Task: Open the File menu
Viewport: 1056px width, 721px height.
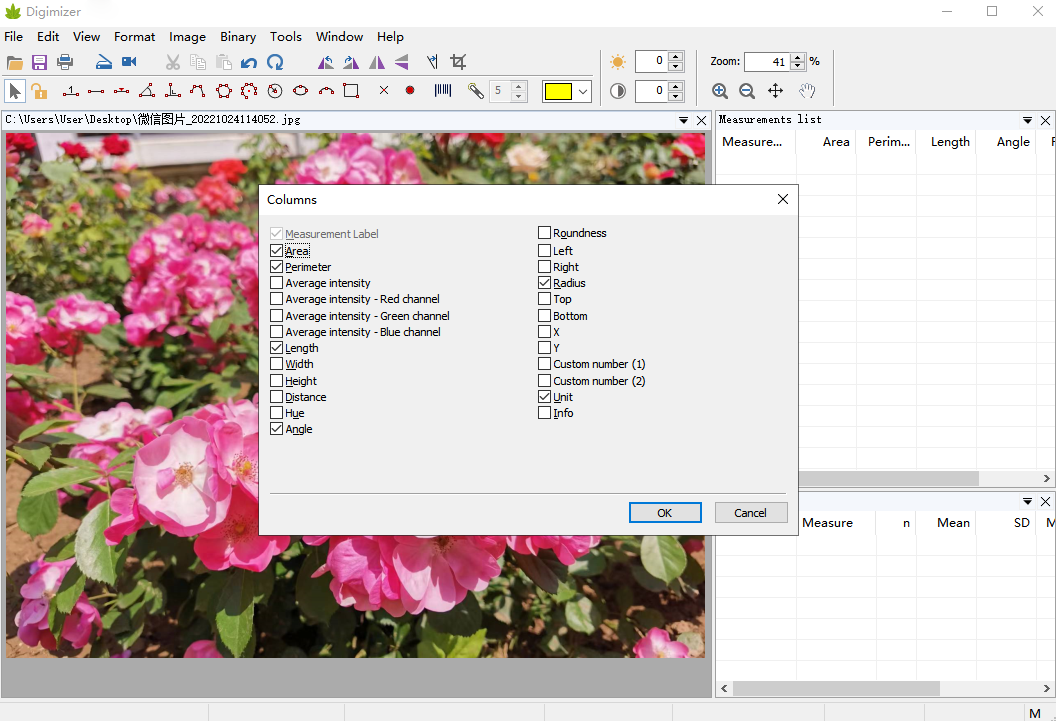Action: [13, 37]
